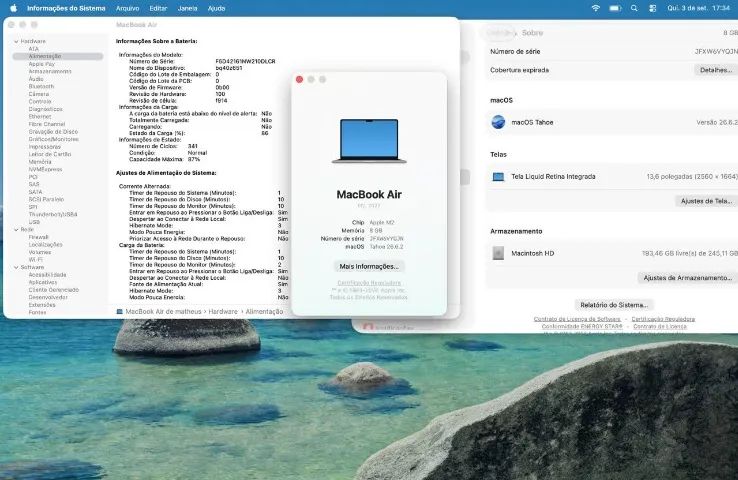Select Gravação de Disco in sidebar
Screen dimensions: 738x480
click(53, 132)
